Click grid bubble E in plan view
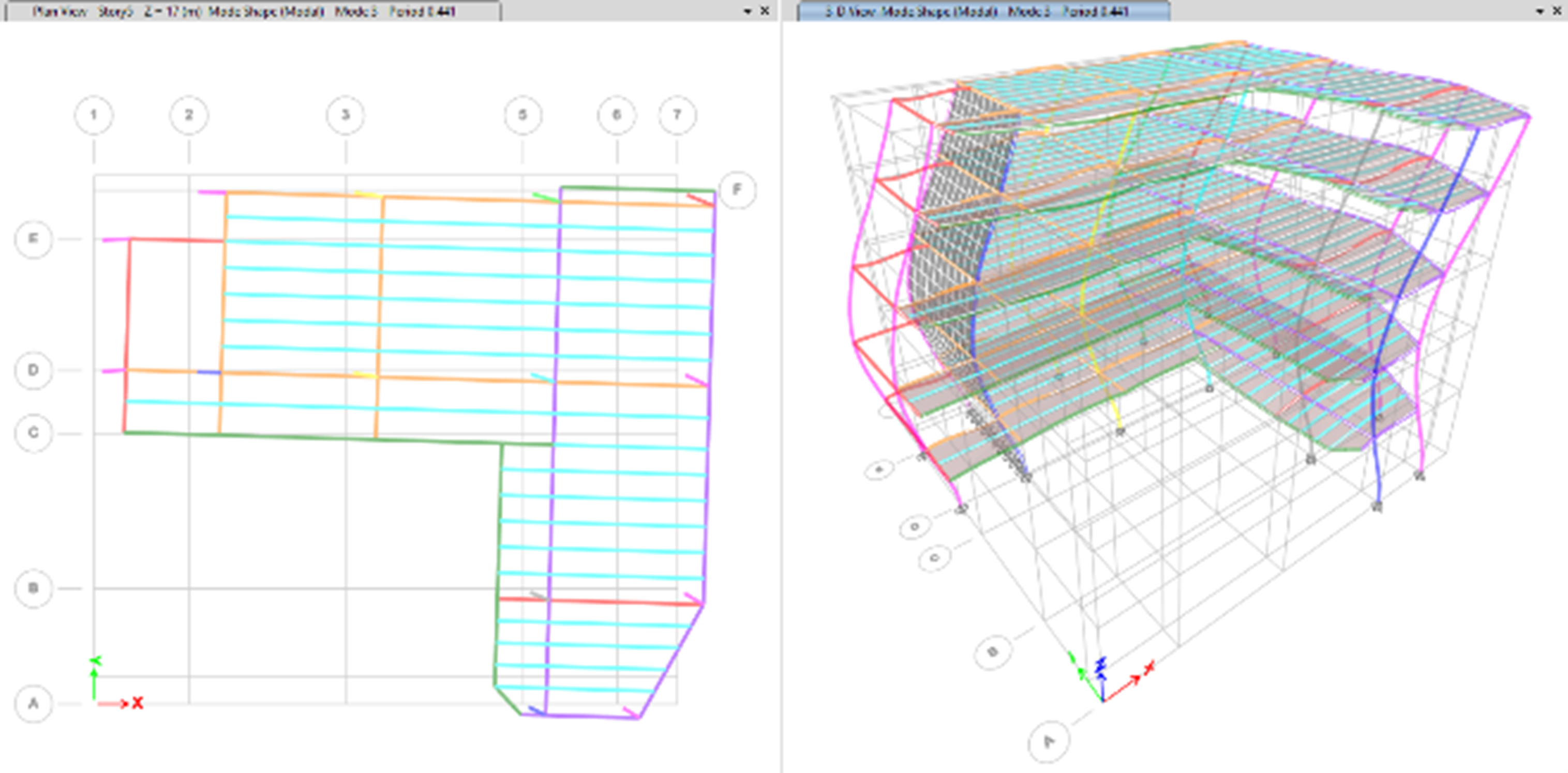The height and width of the screenshot is (773, 1568). 34,238
